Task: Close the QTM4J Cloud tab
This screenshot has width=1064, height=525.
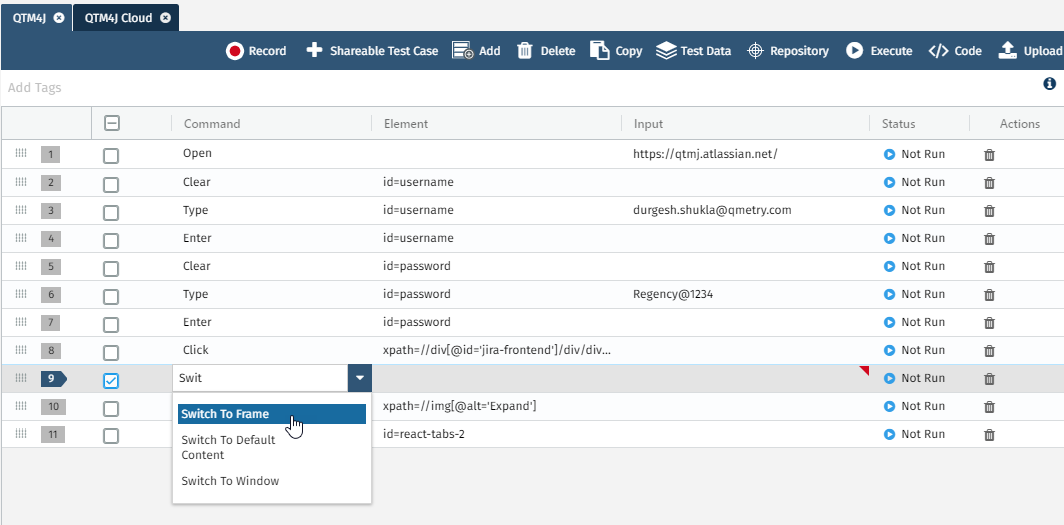Action: coord(165,18)
